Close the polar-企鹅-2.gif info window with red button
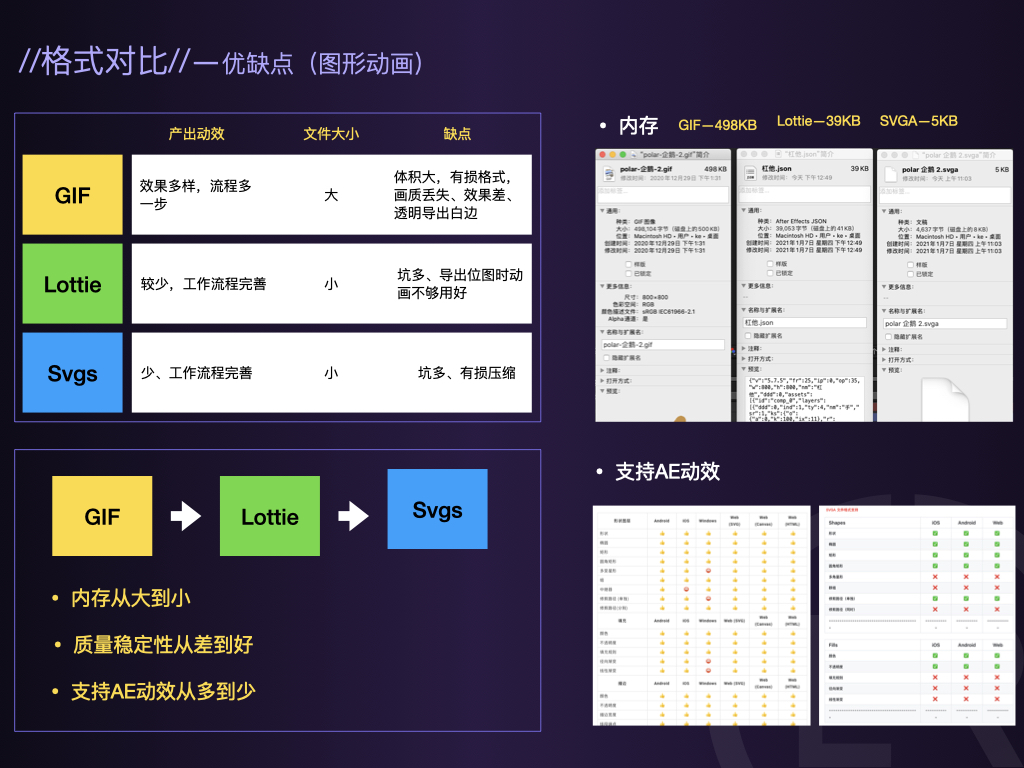 (602, 155)
